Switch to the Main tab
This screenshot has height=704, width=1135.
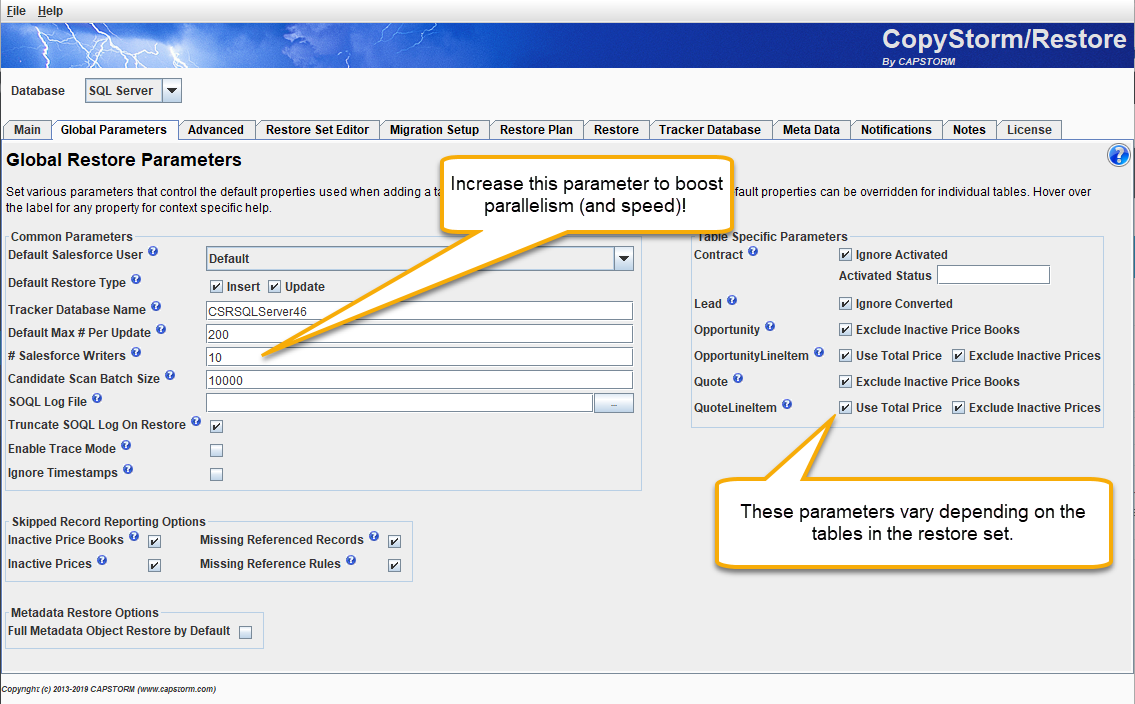[28, 130]
